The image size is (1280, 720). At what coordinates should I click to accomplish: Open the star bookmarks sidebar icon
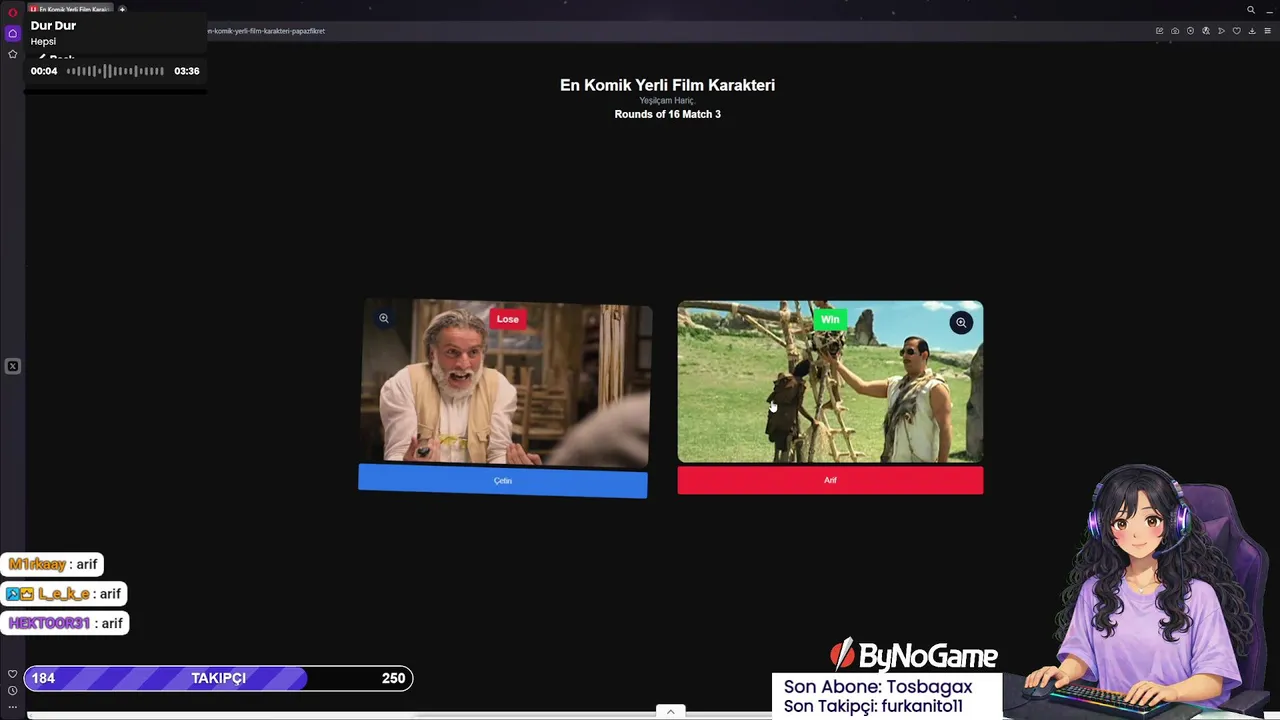tap(12, 54)
